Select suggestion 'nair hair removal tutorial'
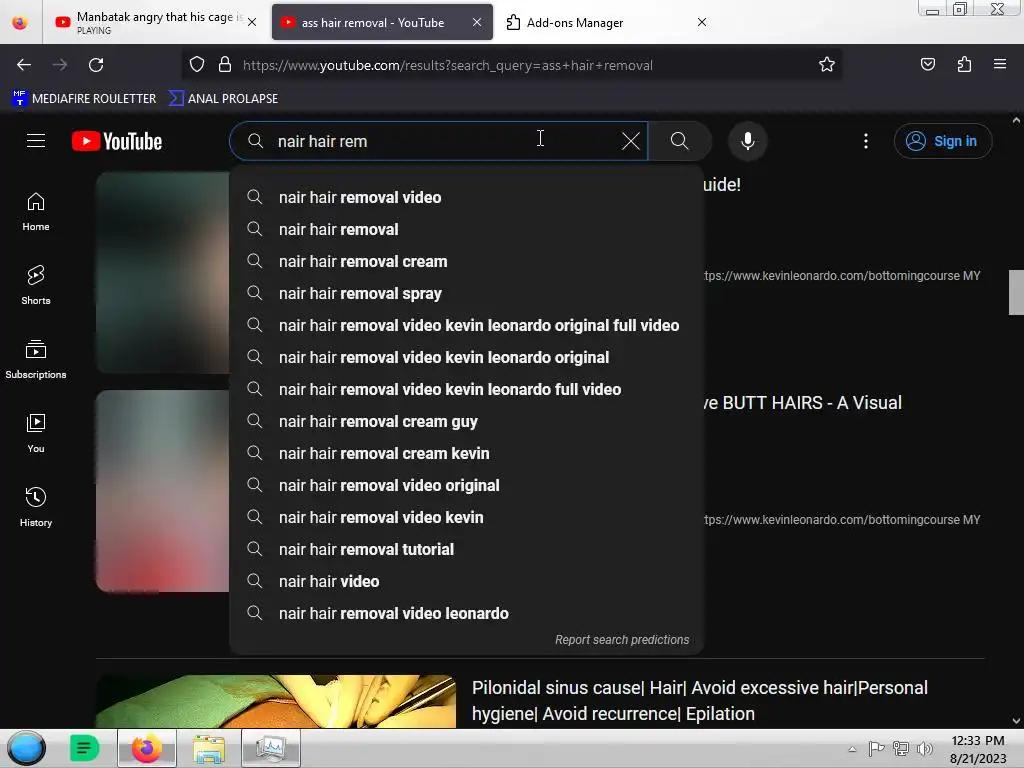This screenshot has width=1024, height=768. click(x=466, y=549)
